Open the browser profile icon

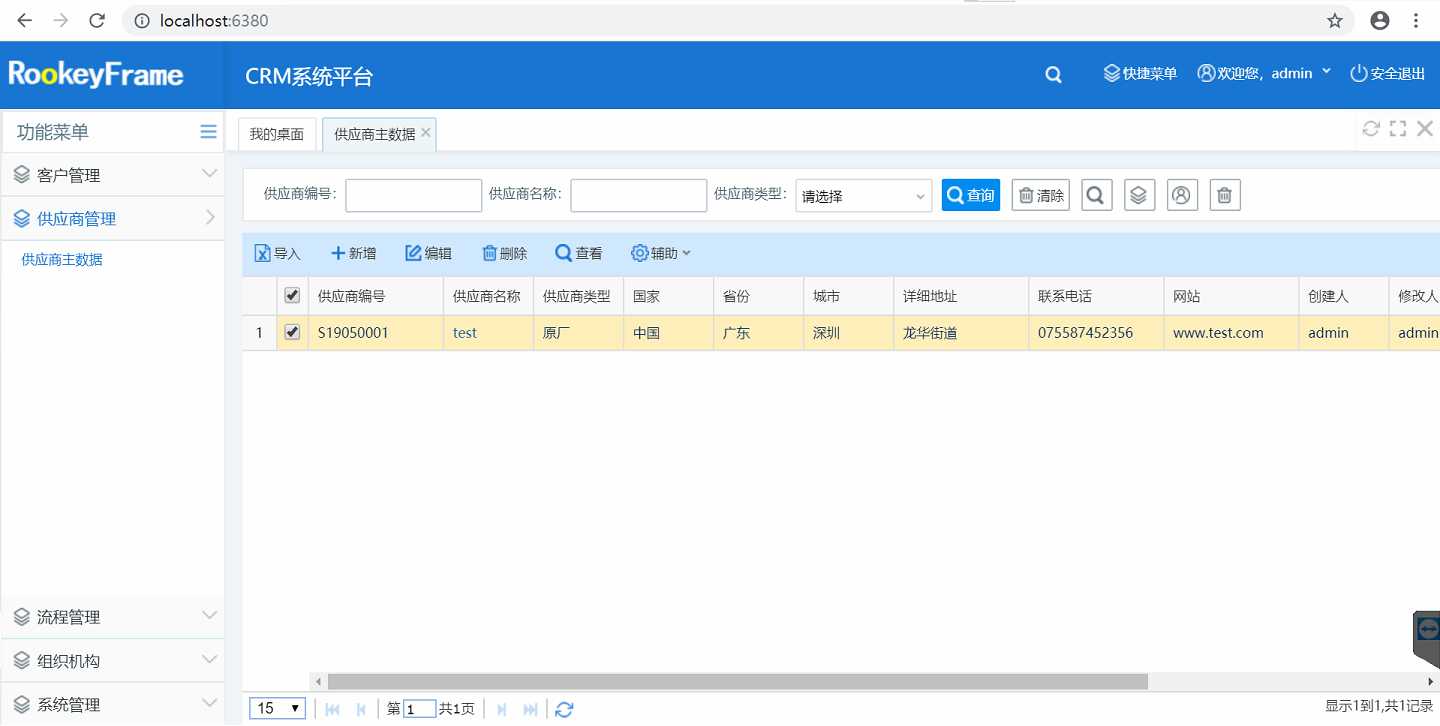(1380, 20)
